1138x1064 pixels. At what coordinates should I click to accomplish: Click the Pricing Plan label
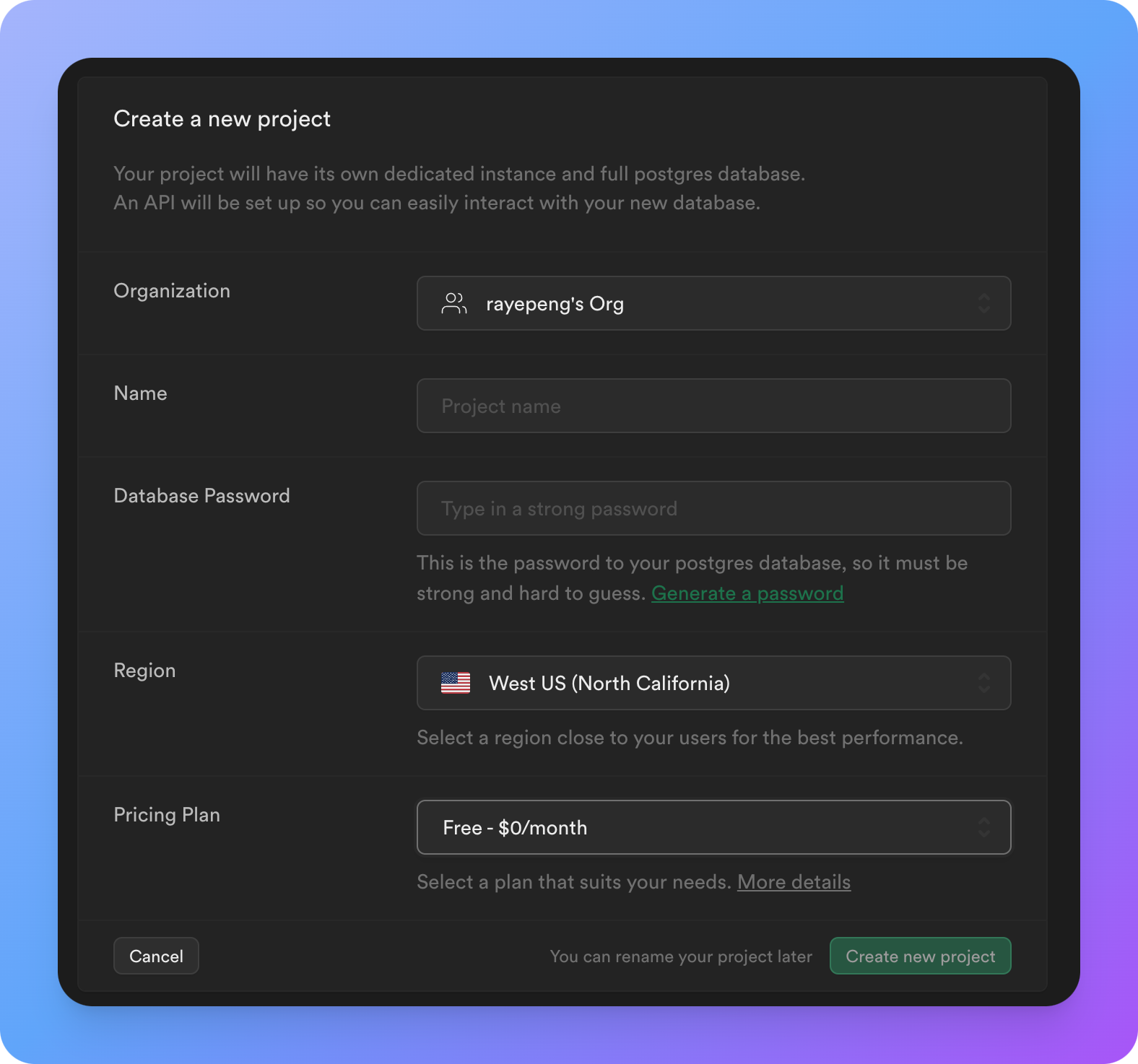tap(167, 815)
